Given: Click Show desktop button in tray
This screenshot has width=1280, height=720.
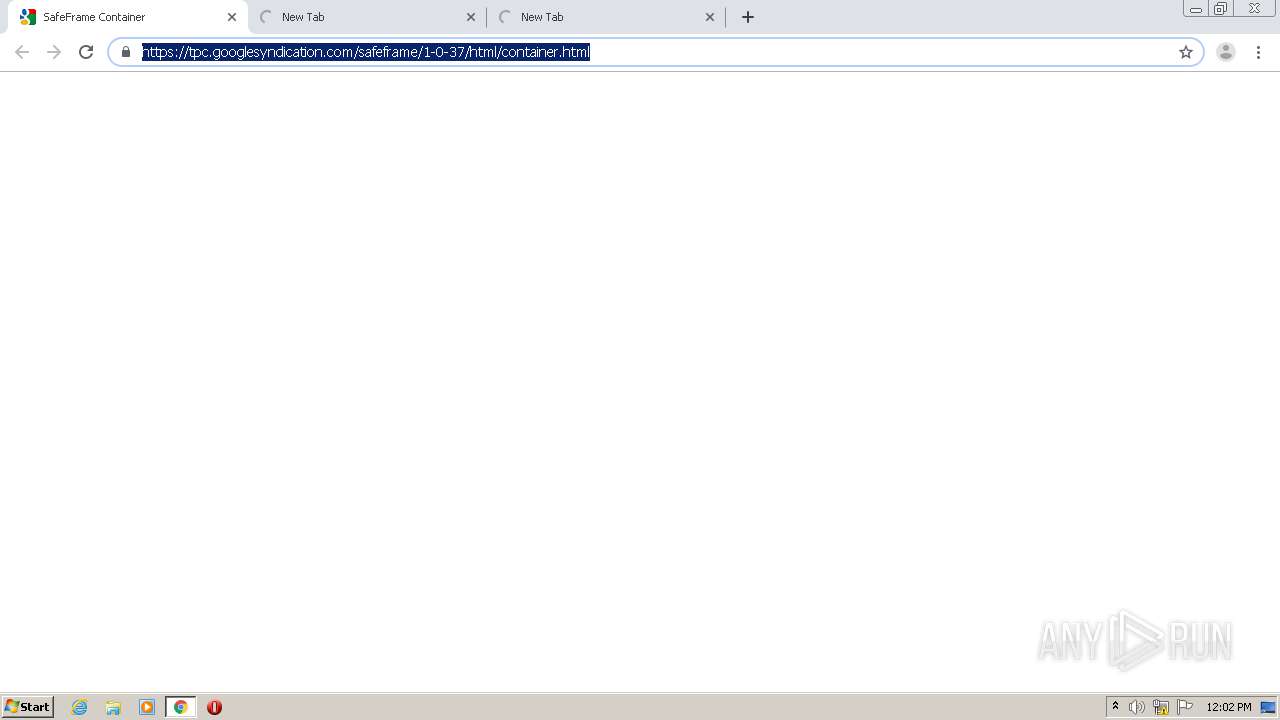Looking at the screenshot, I should pyautogui.click(x=1269, y=707).
